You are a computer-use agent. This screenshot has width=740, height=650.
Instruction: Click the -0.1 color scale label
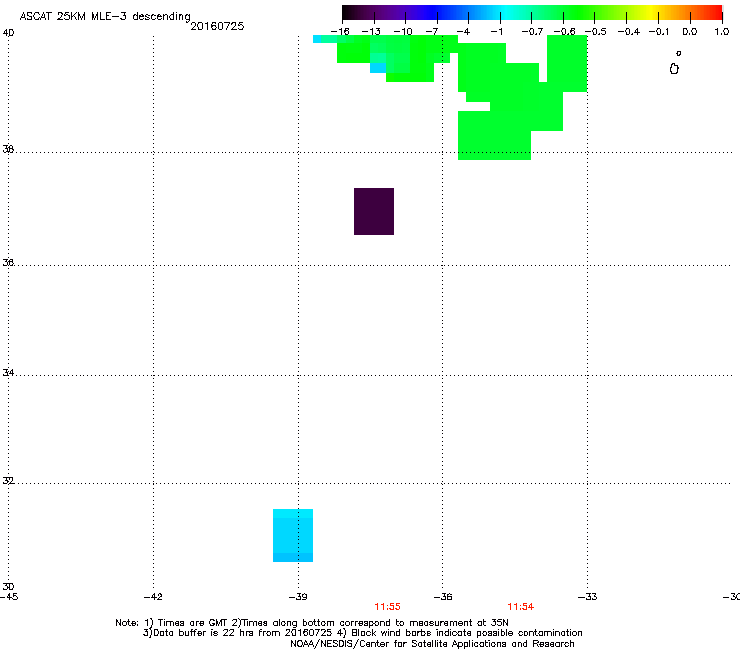click(x=659, y=32)
